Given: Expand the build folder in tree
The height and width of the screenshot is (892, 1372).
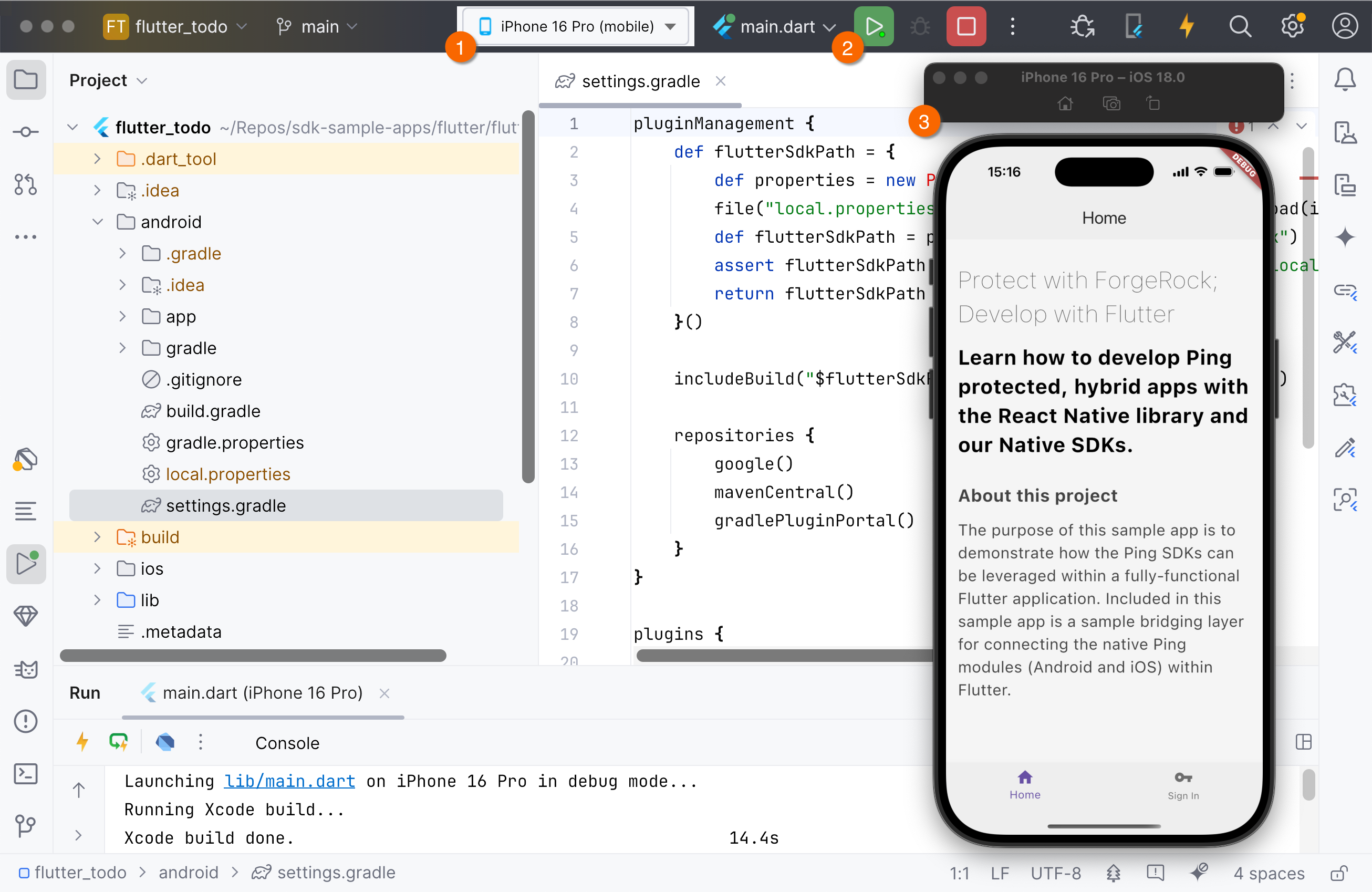Looking at the screenshot, I should point(97,537).
